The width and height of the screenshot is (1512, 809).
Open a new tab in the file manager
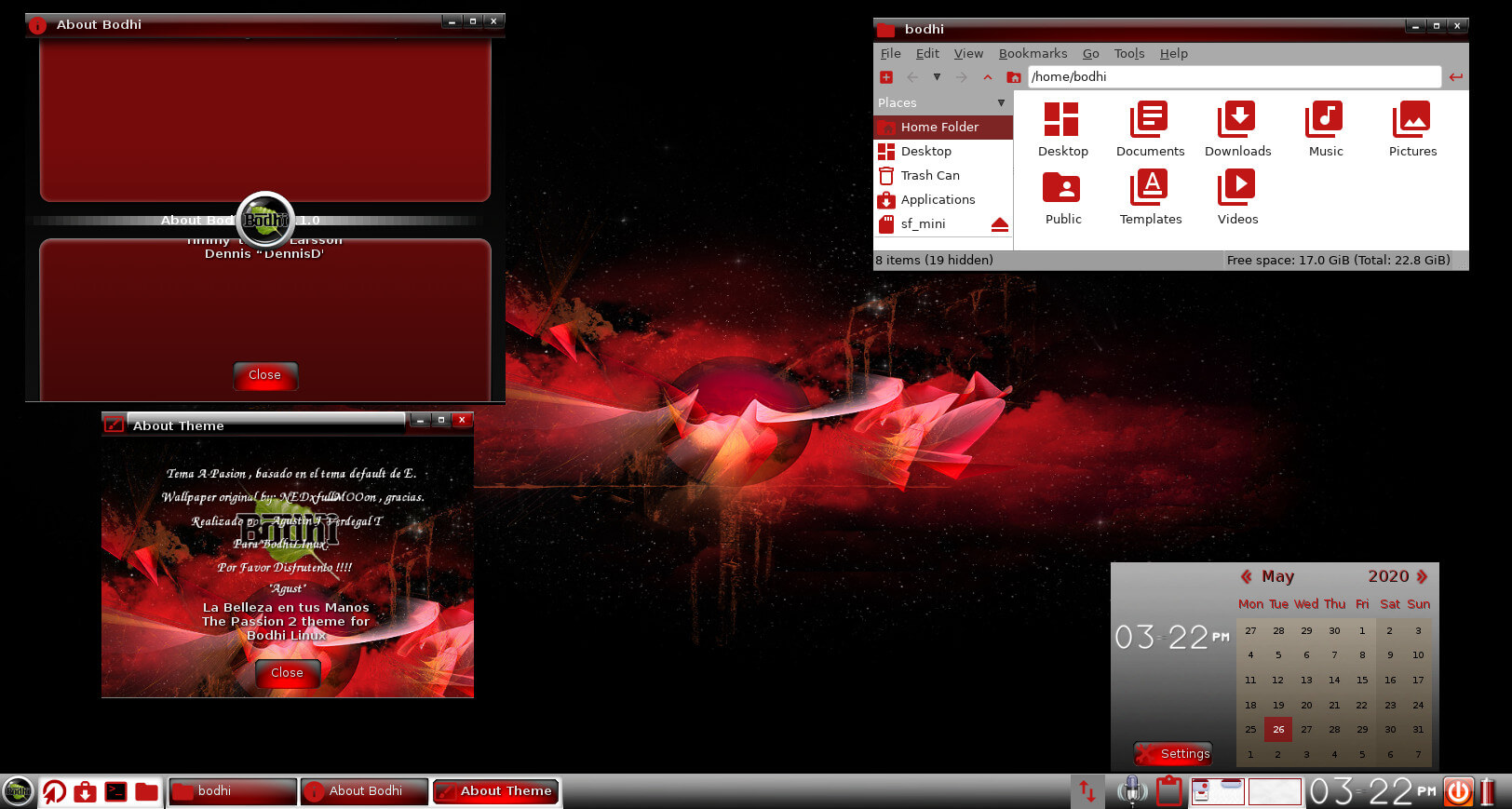point(886,77)
